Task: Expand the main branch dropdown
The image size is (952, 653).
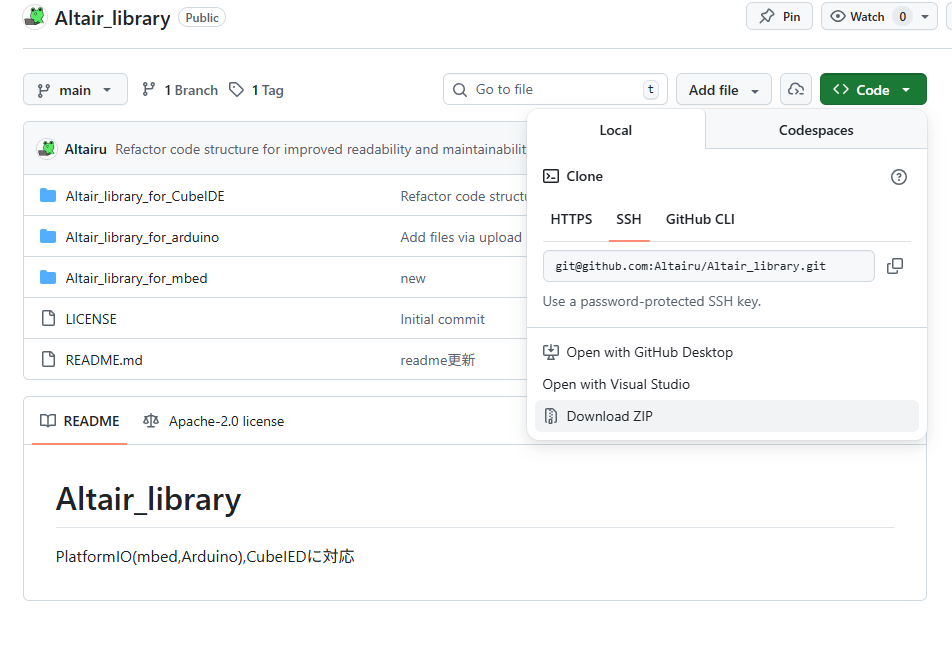Action: coord(75,90)
